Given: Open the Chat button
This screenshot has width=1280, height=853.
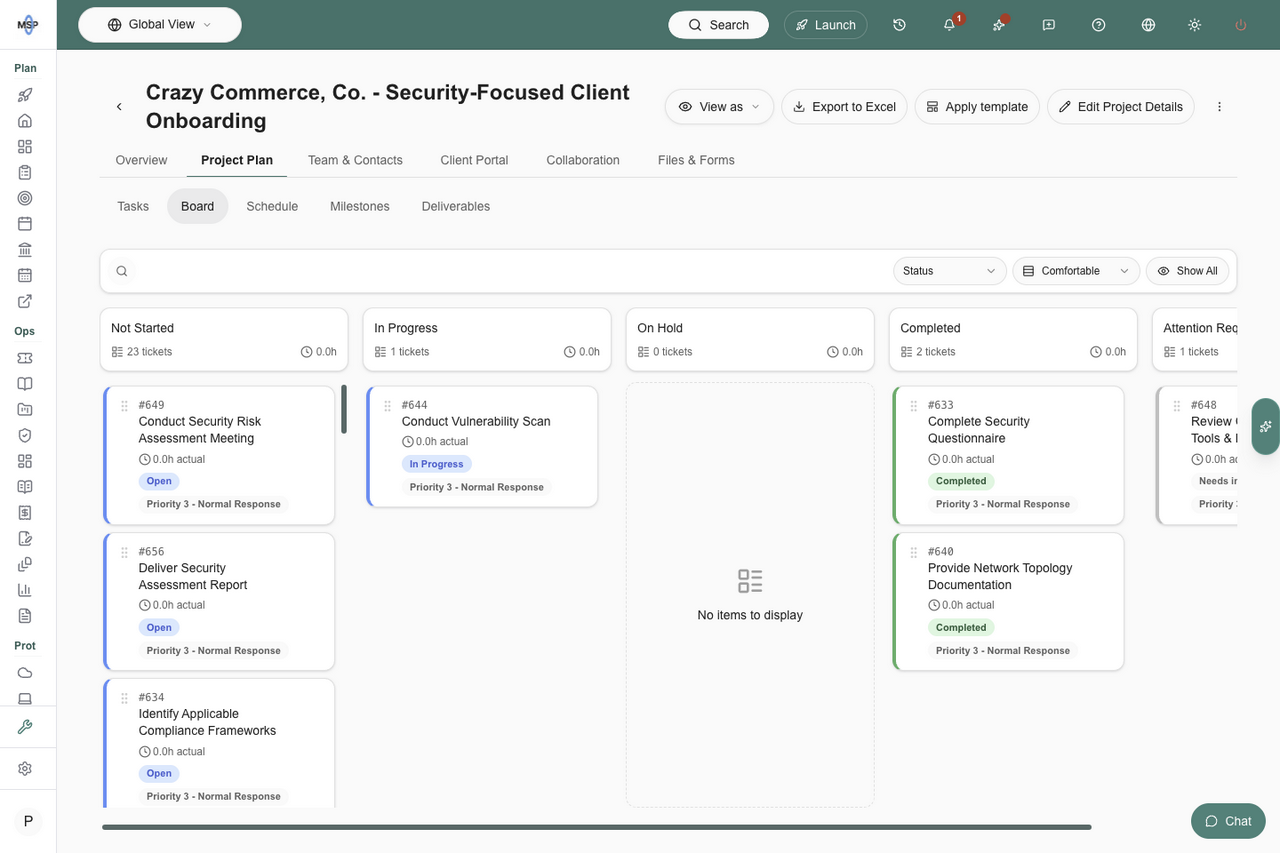Looking at the screenshot, I should coord(1228,821).
